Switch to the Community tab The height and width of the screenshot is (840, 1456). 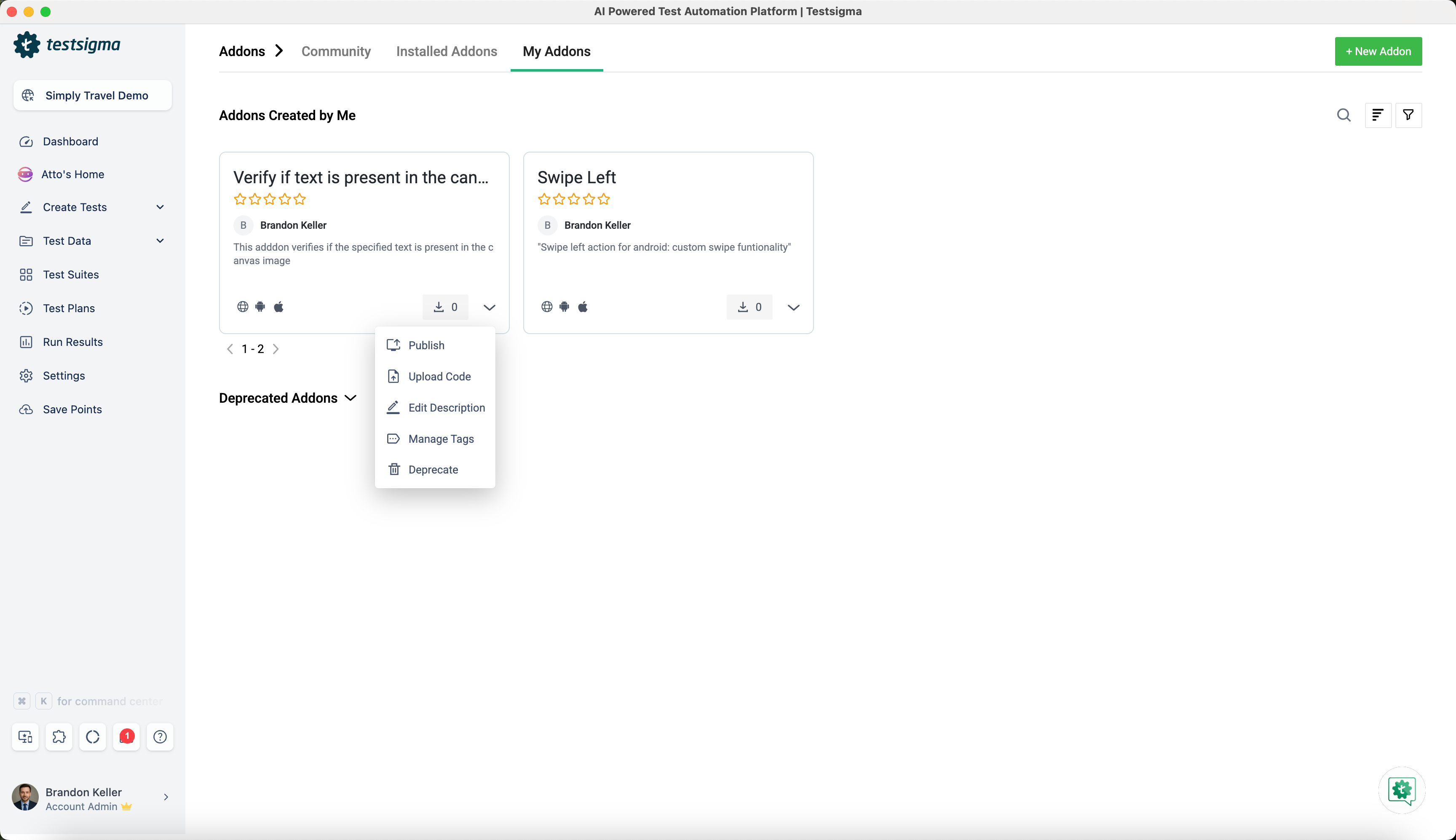tap(336, 51)
